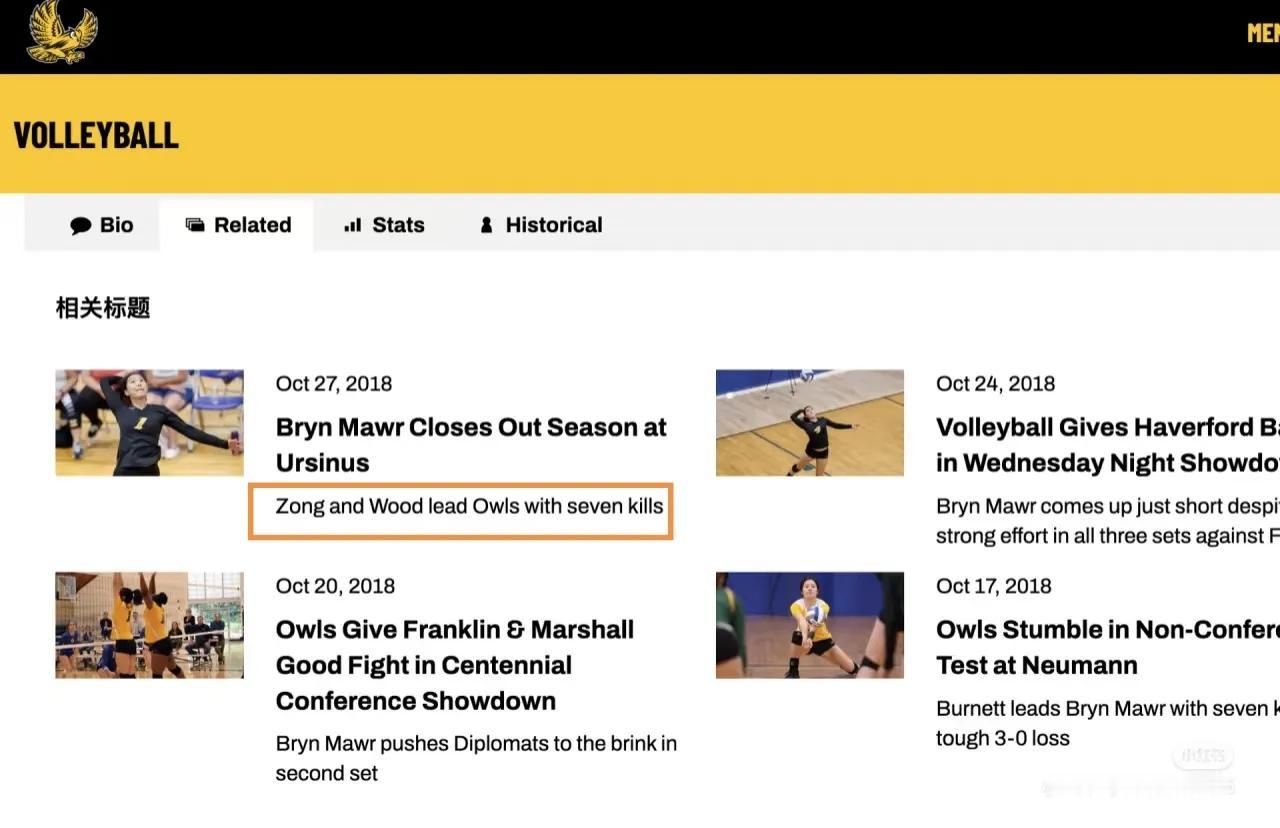This screenshot has width=1280, height=828.
Task: Click the Bryn Mawr comes up just short summary
Action: 1108,521
